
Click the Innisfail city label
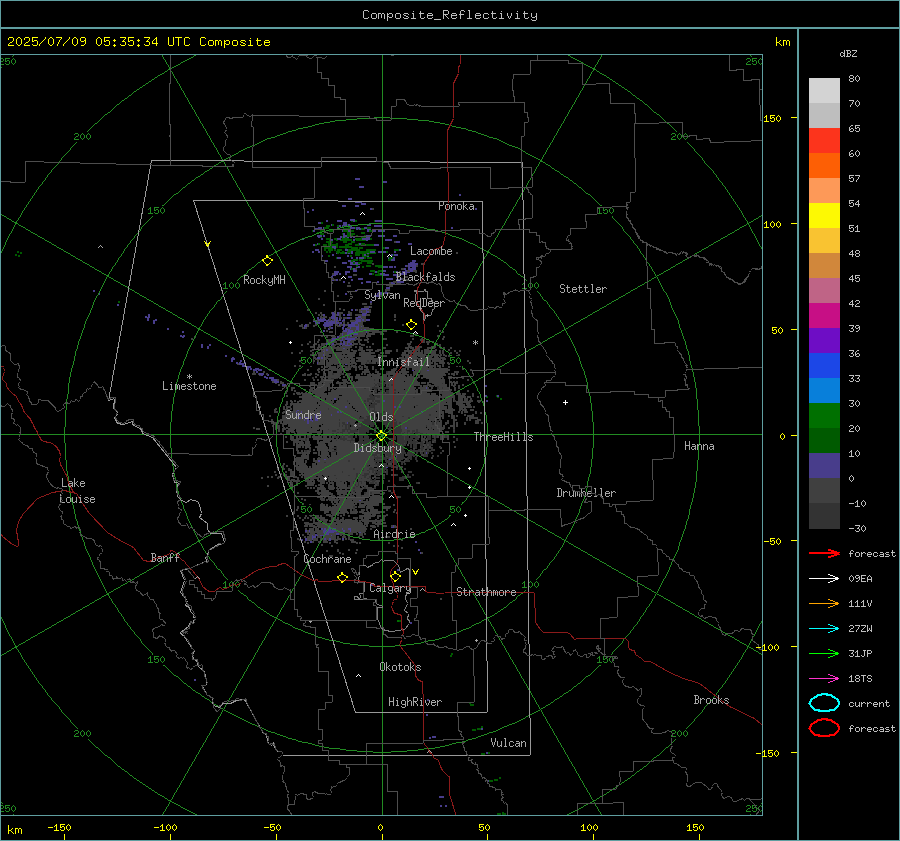[403, 362]
